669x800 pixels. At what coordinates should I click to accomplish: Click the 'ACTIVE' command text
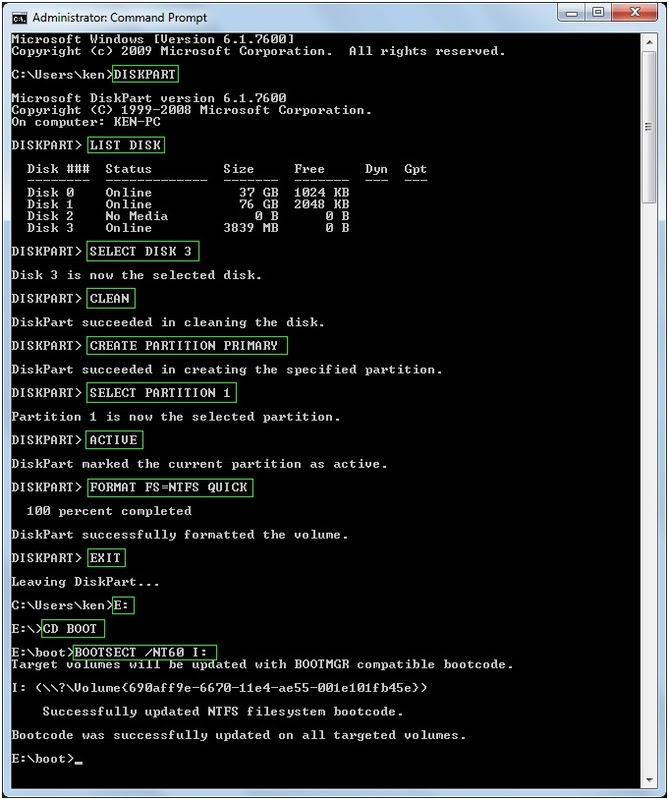[x=114, y=440]
